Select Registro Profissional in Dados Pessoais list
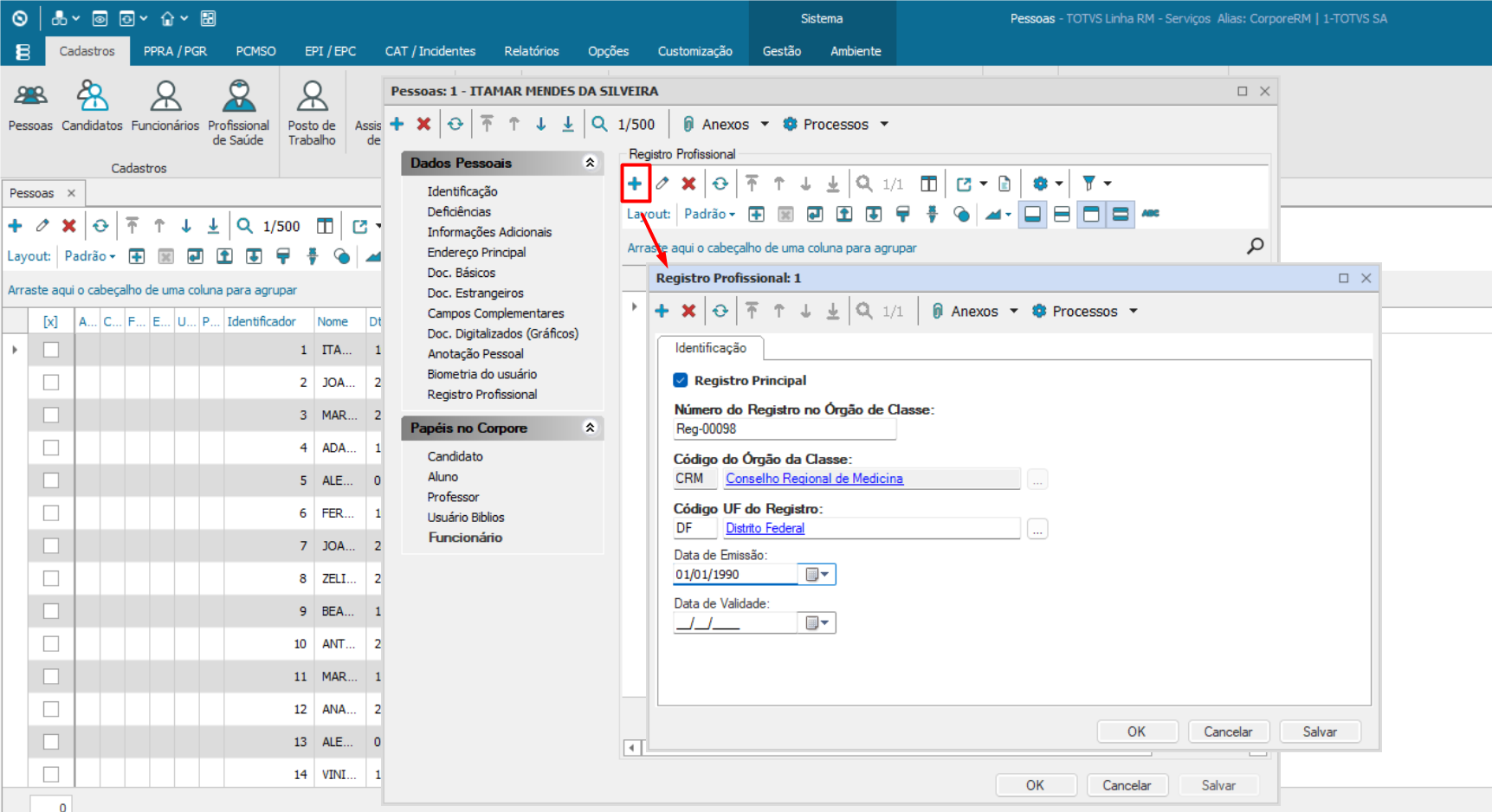Viewport: 1492px width, 812px height. [x=481, y=394]
